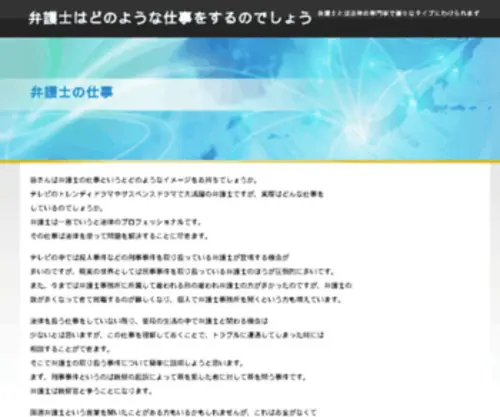Click the line starting また、今までは弁護士事務所に

(191, 286)
